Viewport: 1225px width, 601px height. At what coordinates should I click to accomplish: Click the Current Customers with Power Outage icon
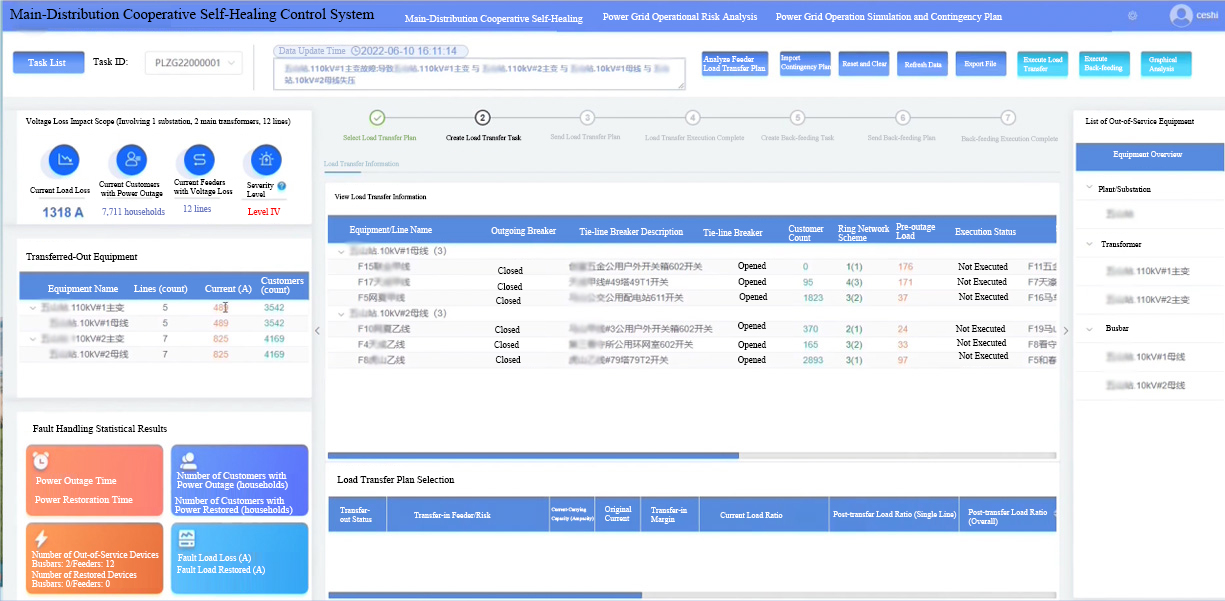(131, 159)
